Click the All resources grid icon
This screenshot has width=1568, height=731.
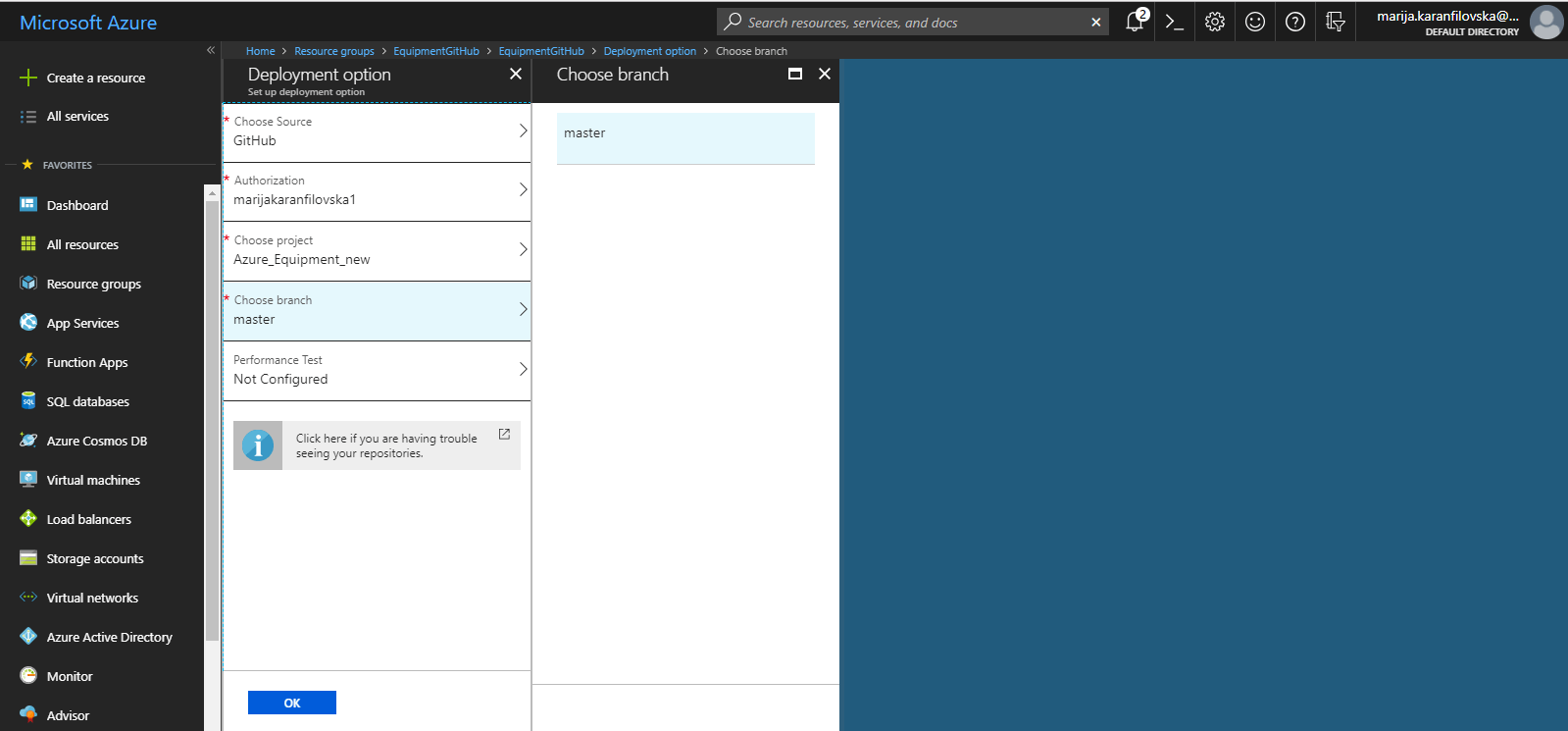[28, 243]
